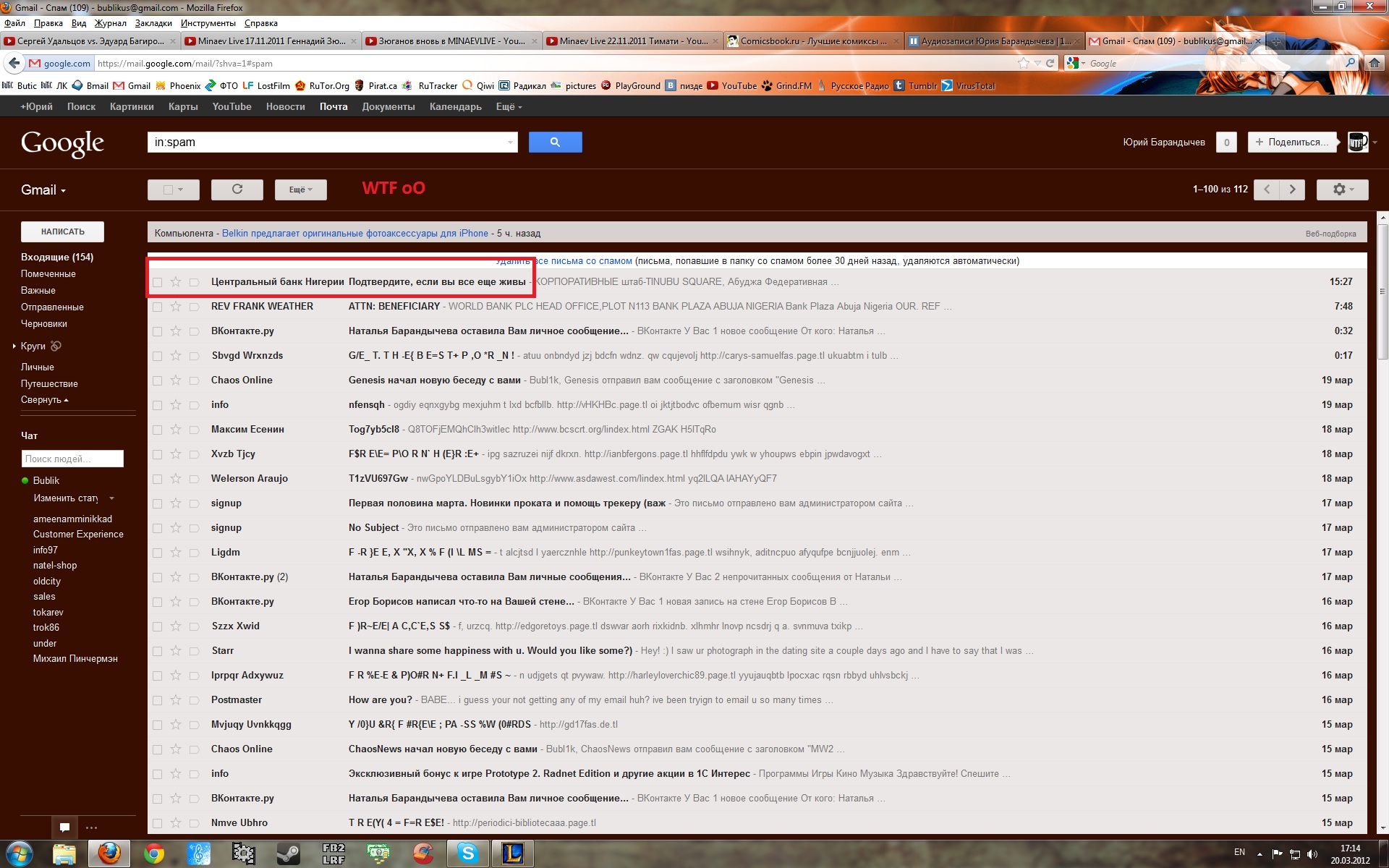Viewport: 1389px width, 868px height.
Task: Open search options arrow in search box
Action: tap(510, 142)
